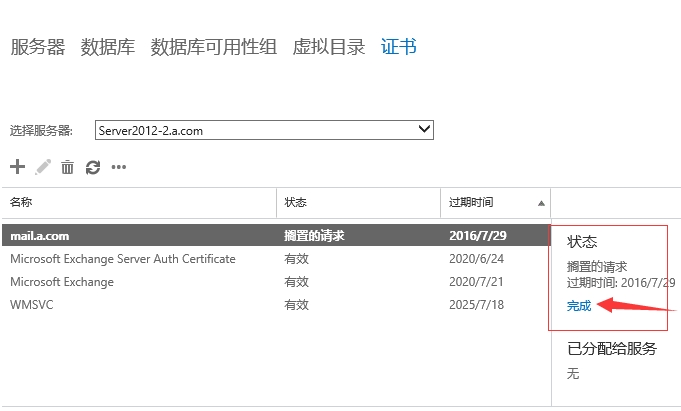This screenshot has width=681, height=411.
Task: Open the 虚拟目录 tab
Action: point(328,46)
